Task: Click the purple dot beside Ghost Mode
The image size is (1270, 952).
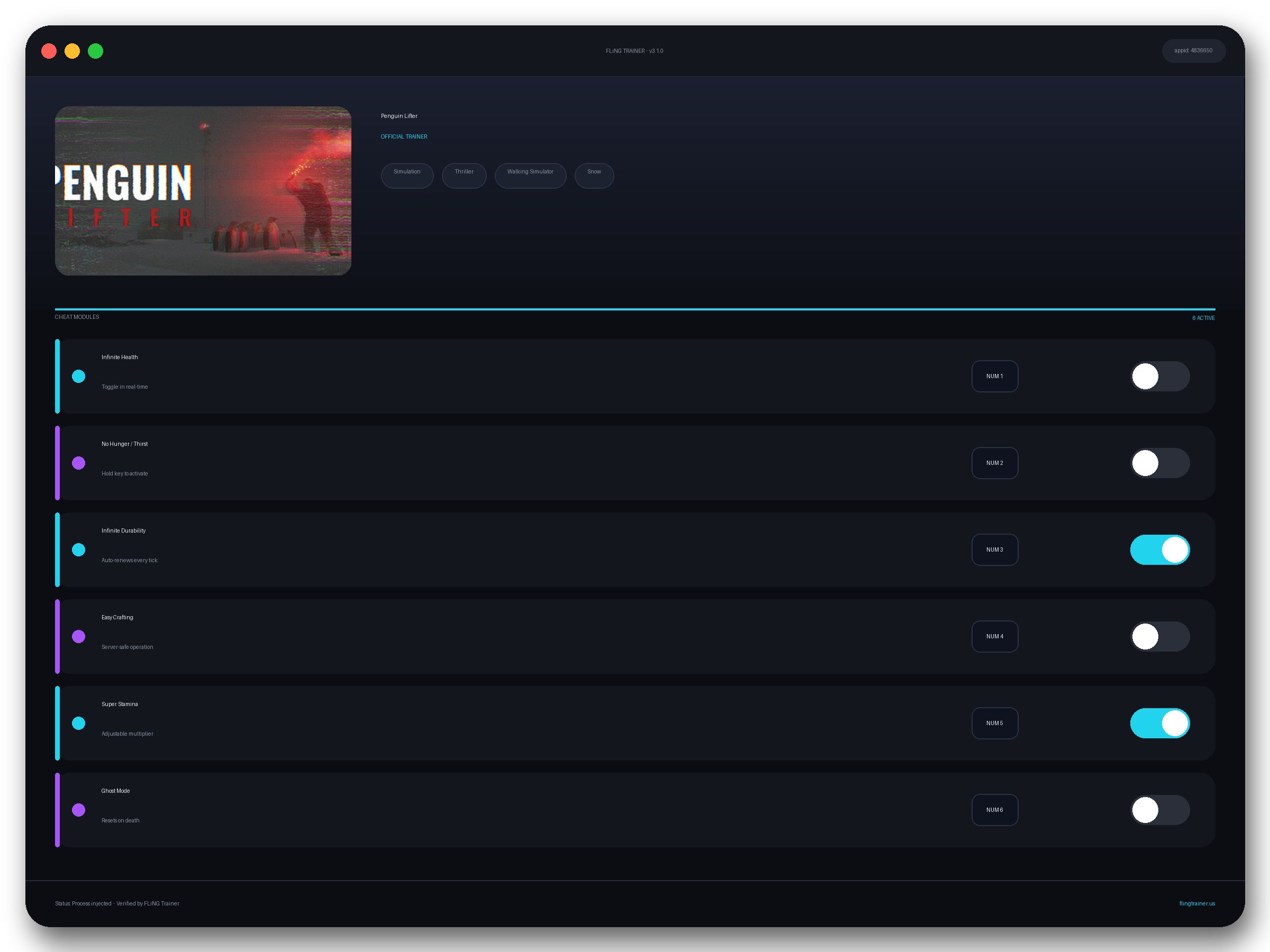Action: click(x=79, y=810)
